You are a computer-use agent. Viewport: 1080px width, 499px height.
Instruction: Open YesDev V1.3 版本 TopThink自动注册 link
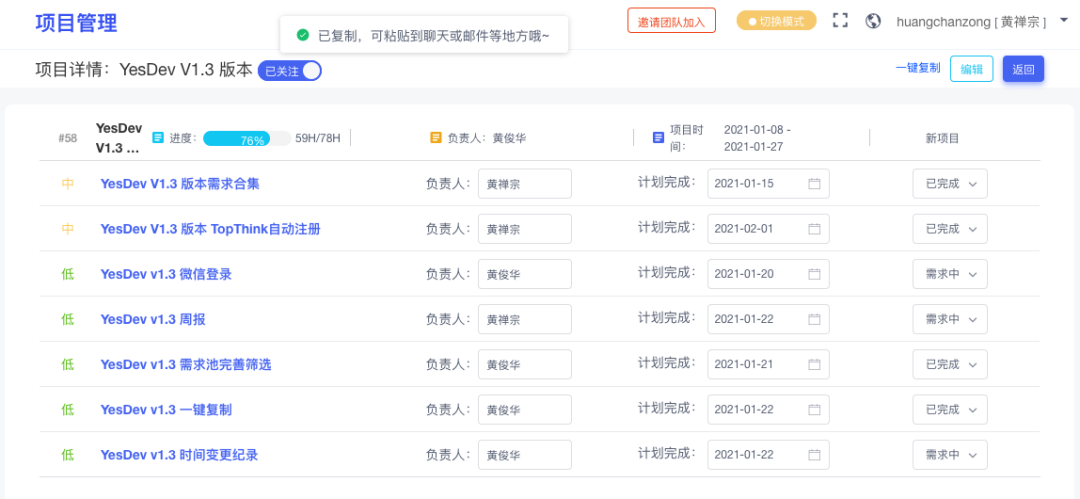[x=210, y=229]
